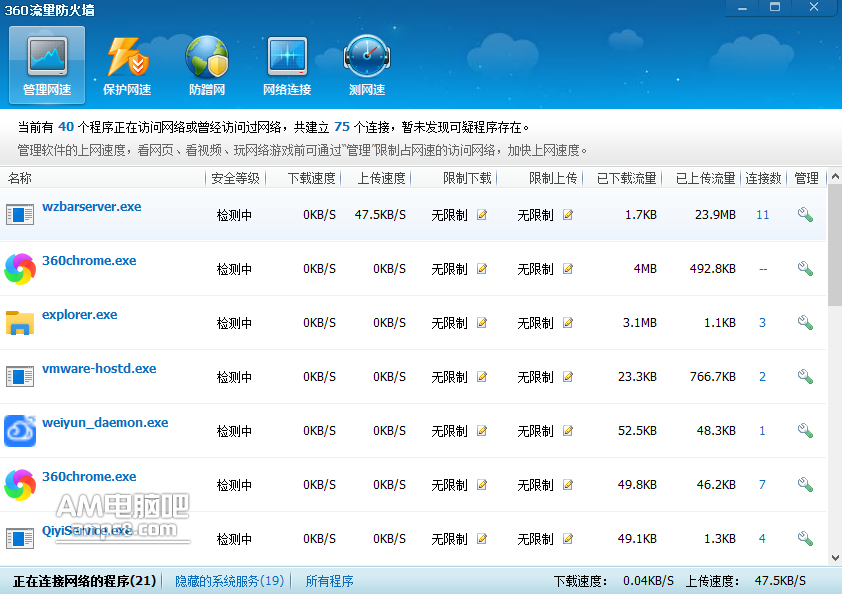Switch to the 所有程序 list
The height and width of the screenshot is (594, 842).
(x=329, y=581)
